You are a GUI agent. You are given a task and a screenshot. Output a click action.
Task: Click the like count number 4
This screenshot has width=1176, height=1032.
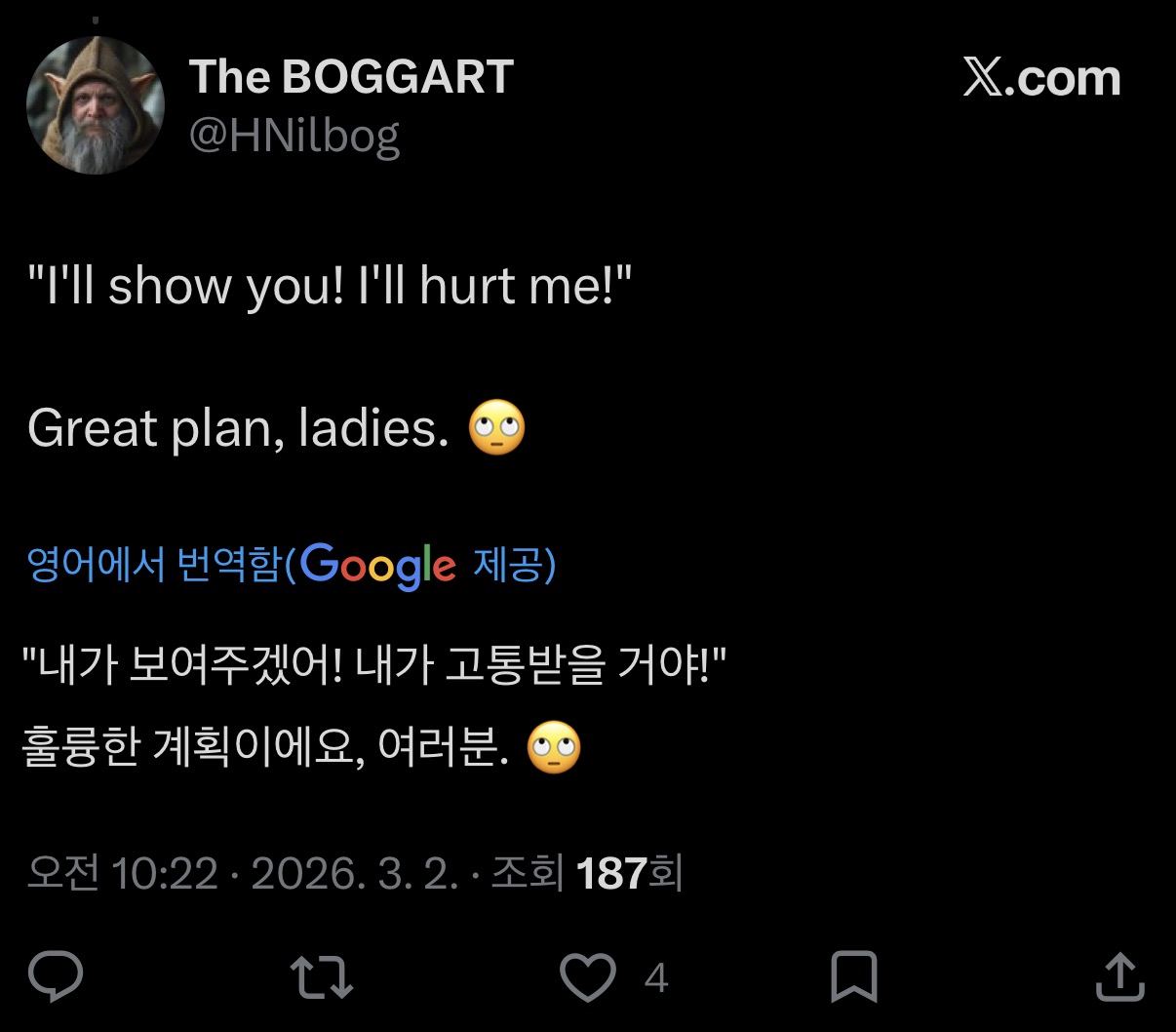click(656, 978)
